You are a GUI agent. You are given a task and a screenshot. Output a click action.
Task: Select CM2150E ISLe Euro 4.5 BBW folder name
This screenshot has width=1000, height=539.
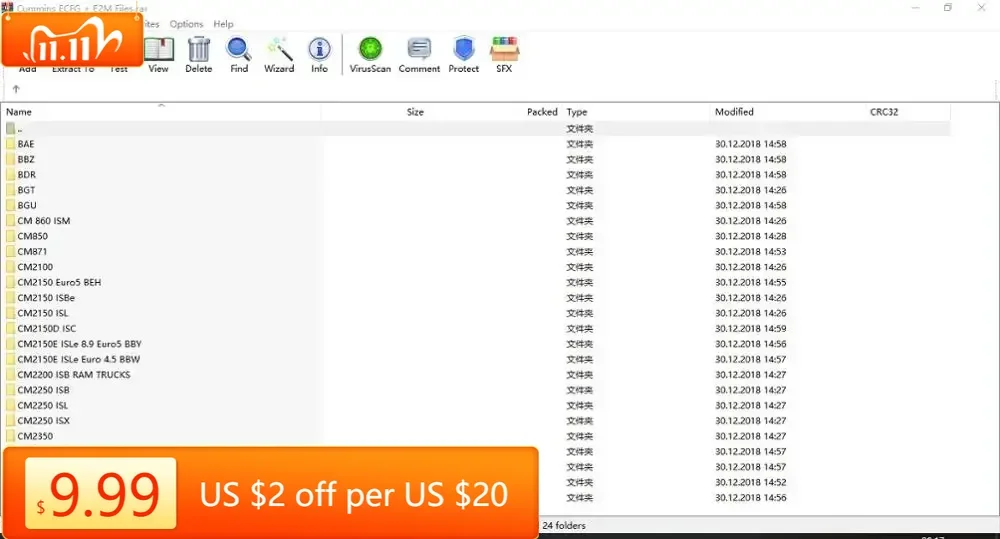click(x=78, y=359)
